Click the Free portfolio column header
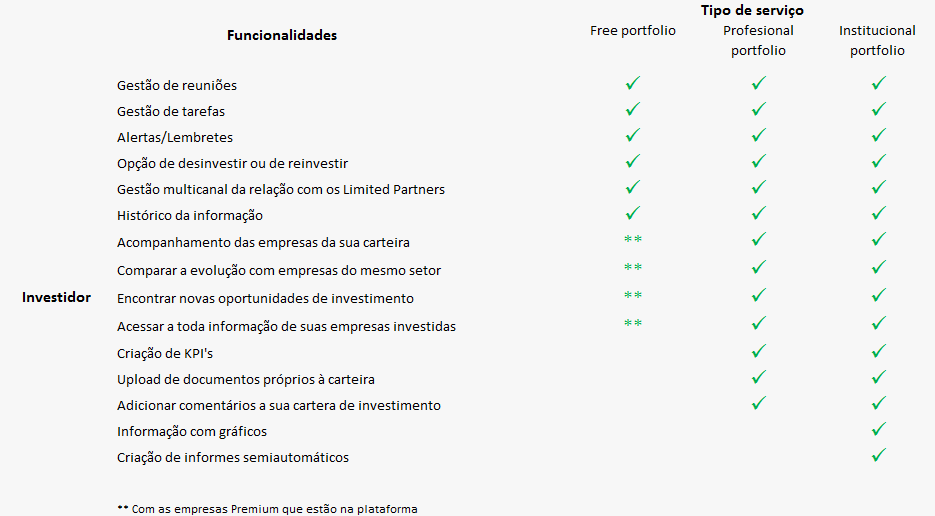This screenshot has width=935, height=516. point(632,31)
